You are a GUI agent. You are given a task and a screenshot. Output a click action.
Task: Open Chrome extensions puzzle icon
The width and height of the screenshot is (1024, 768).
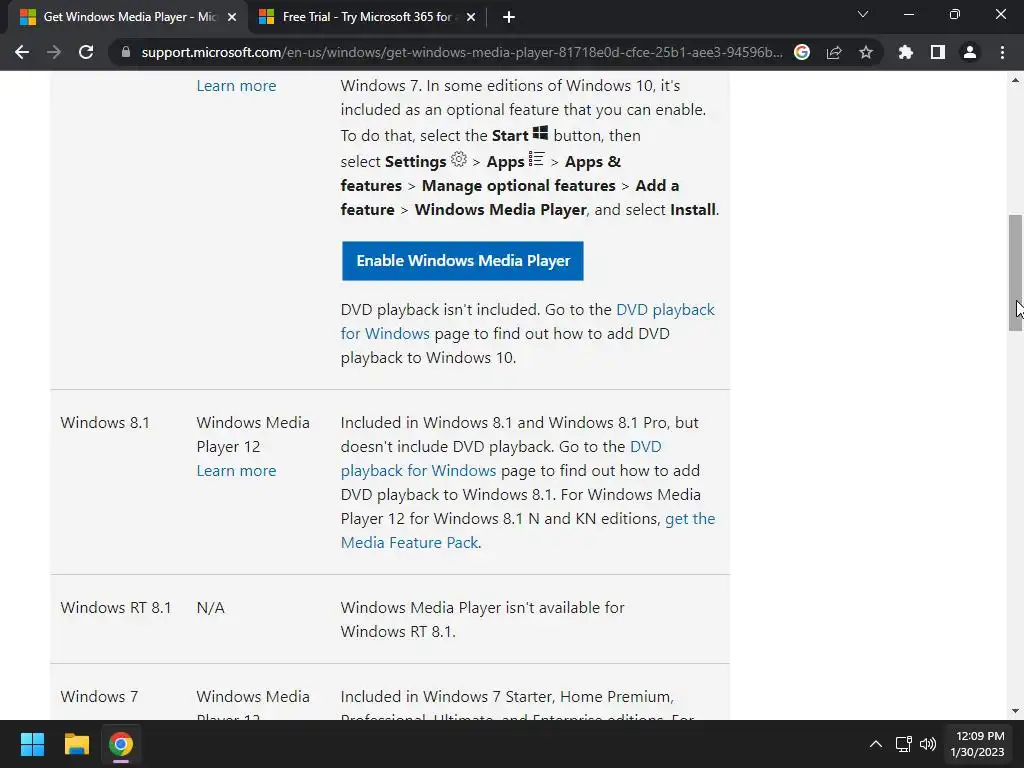(905, 52)
